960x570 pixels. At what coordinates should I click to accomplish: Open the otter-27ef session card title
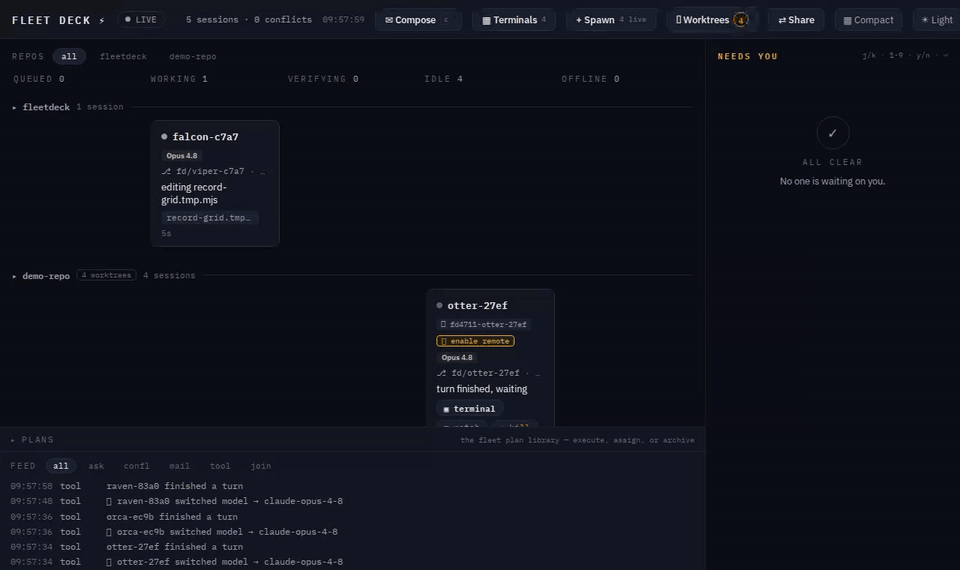pos(477,306)
